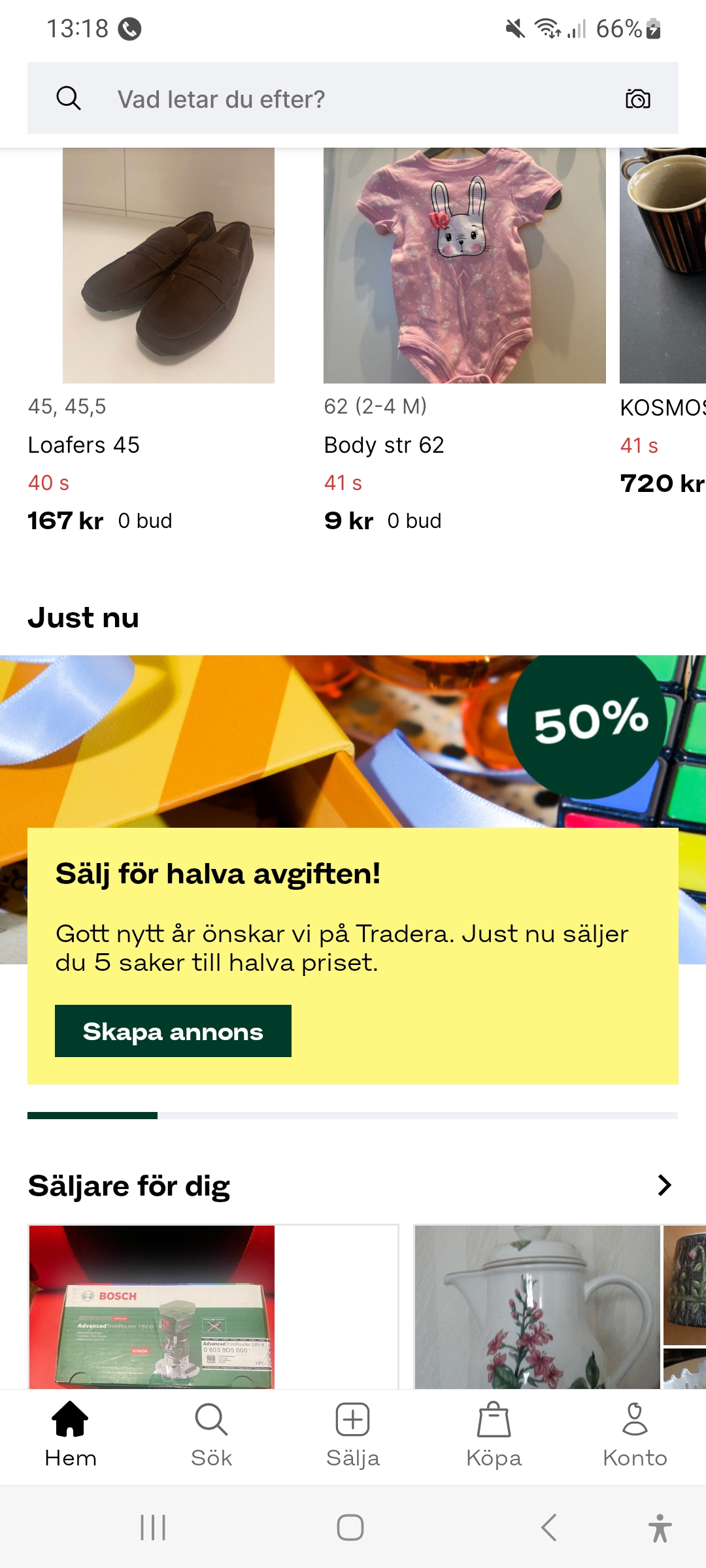706x1568 pixels.
Task: Open Body str 62 listing photo
Action: 465,265
